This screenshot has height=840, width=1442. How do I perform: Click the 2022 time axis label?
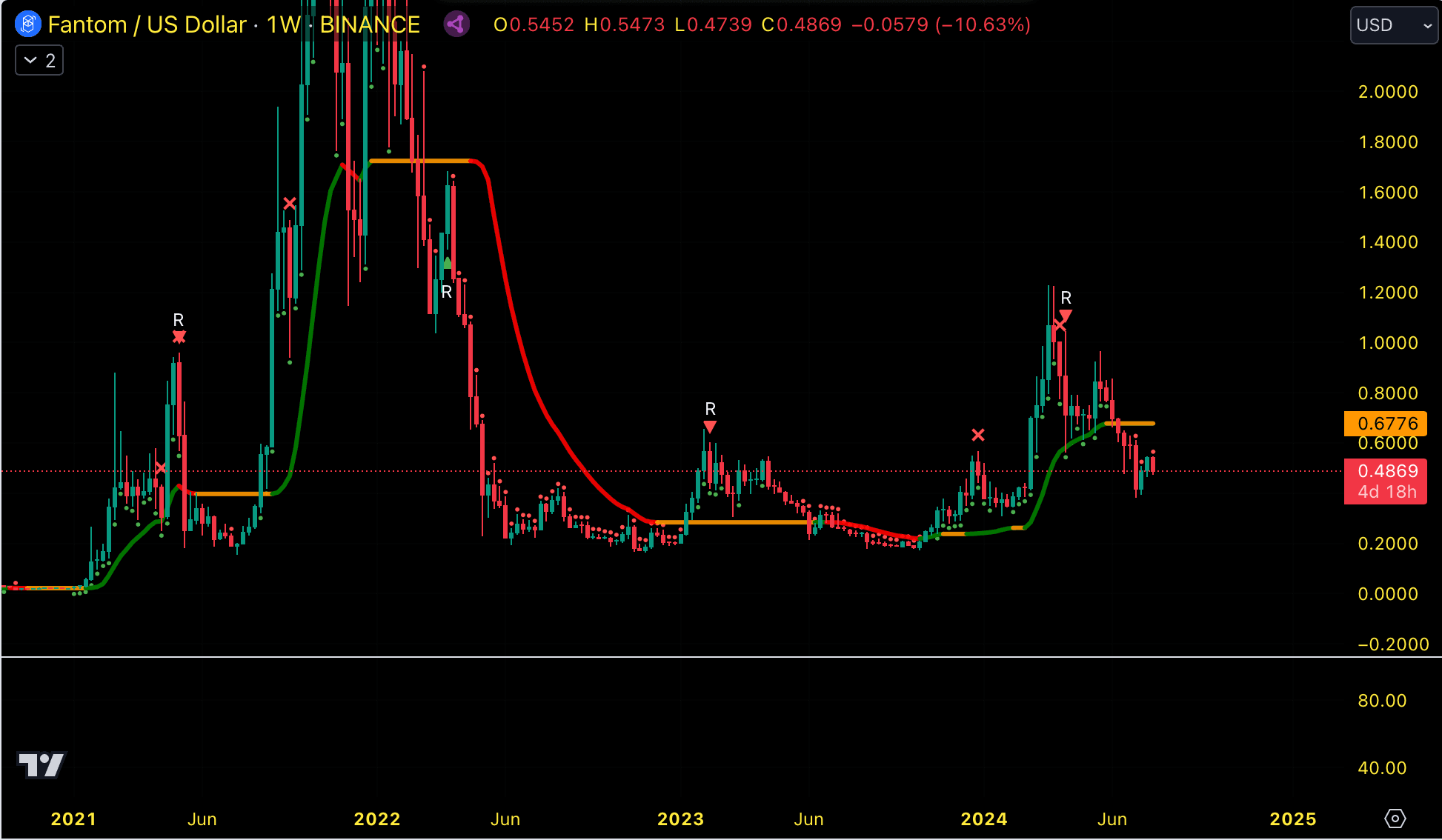377,819
